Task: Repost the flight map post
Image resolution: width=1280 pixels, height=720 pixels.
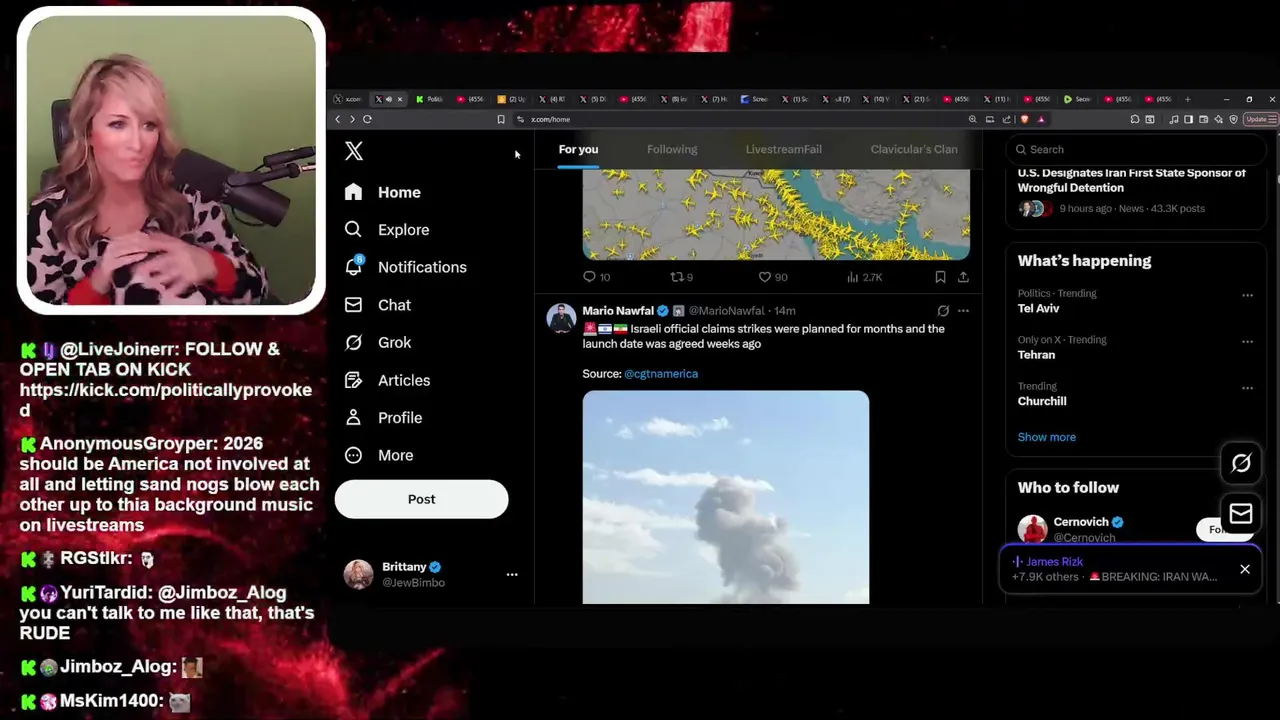Action: [x=681, y=277]
